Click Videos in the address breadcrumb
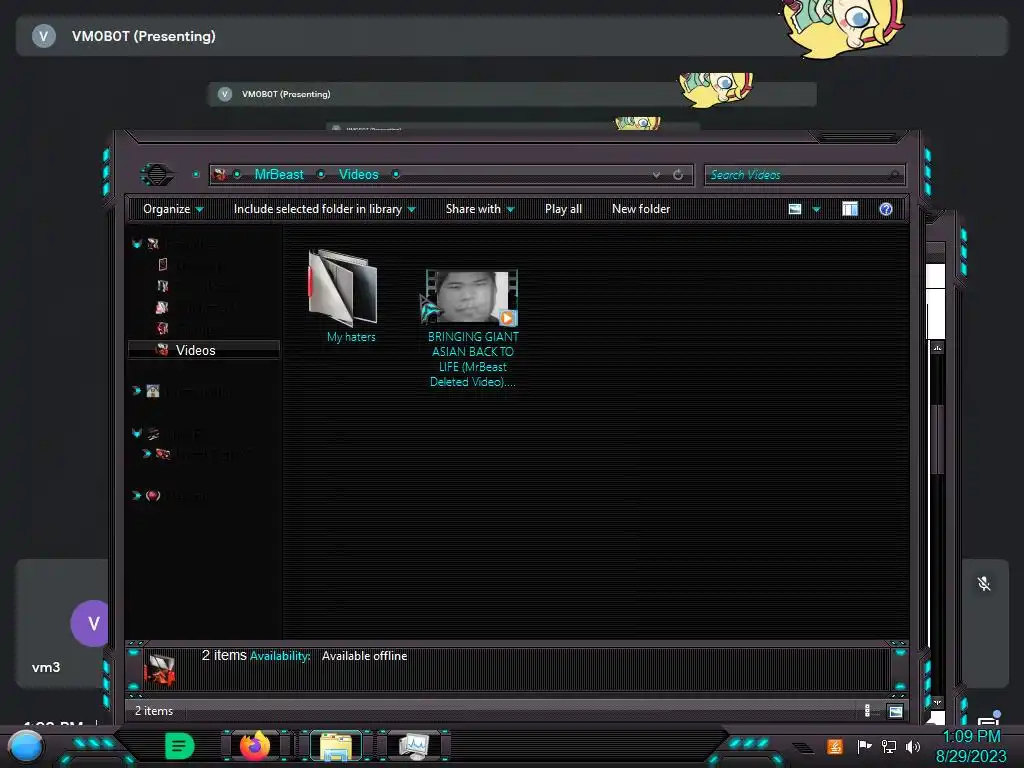Image resolution: width=1024 pixels, height=768 pixels. (x=359, y=174)
